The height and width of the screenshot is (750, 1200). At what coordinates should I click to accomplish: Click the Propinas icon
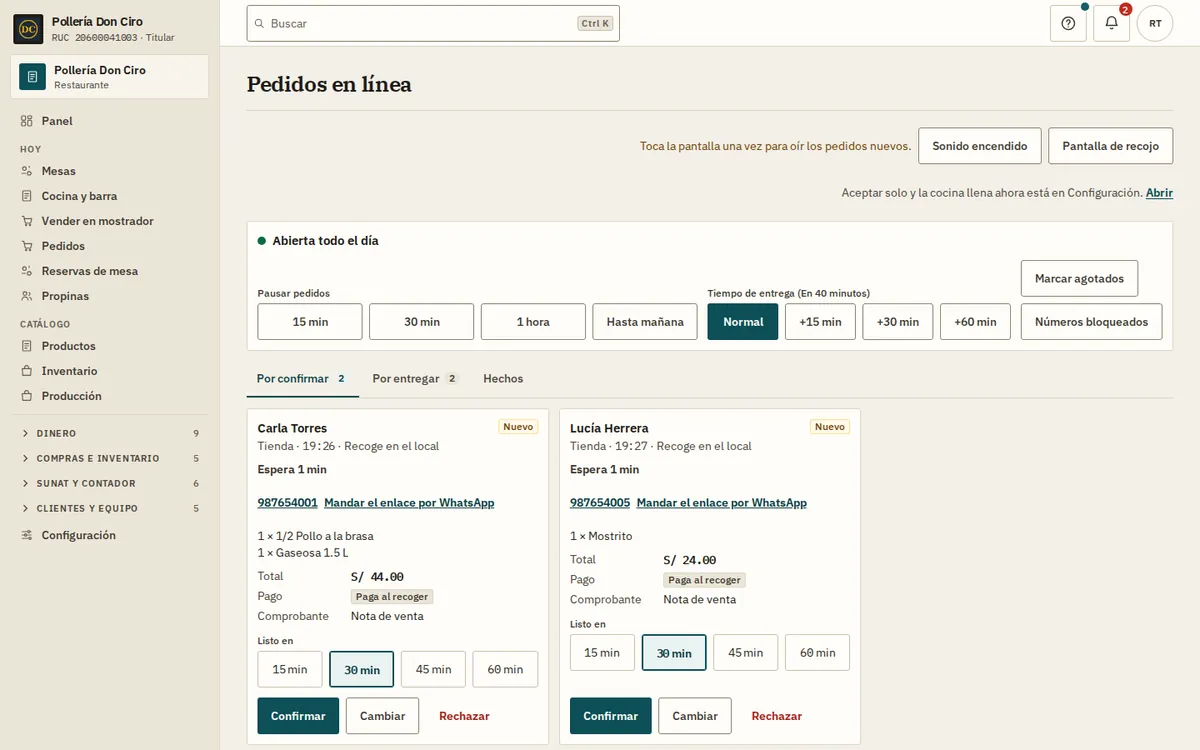tap(27, 296)
